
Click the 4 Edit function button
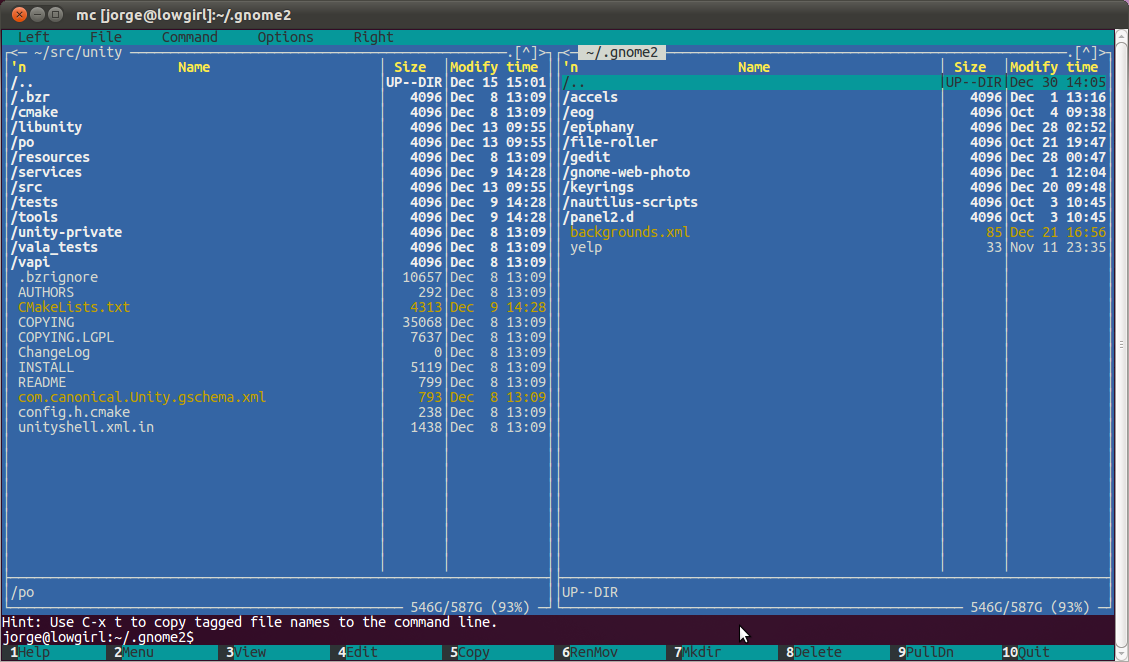pyautogui.click(x=360, y=652)
